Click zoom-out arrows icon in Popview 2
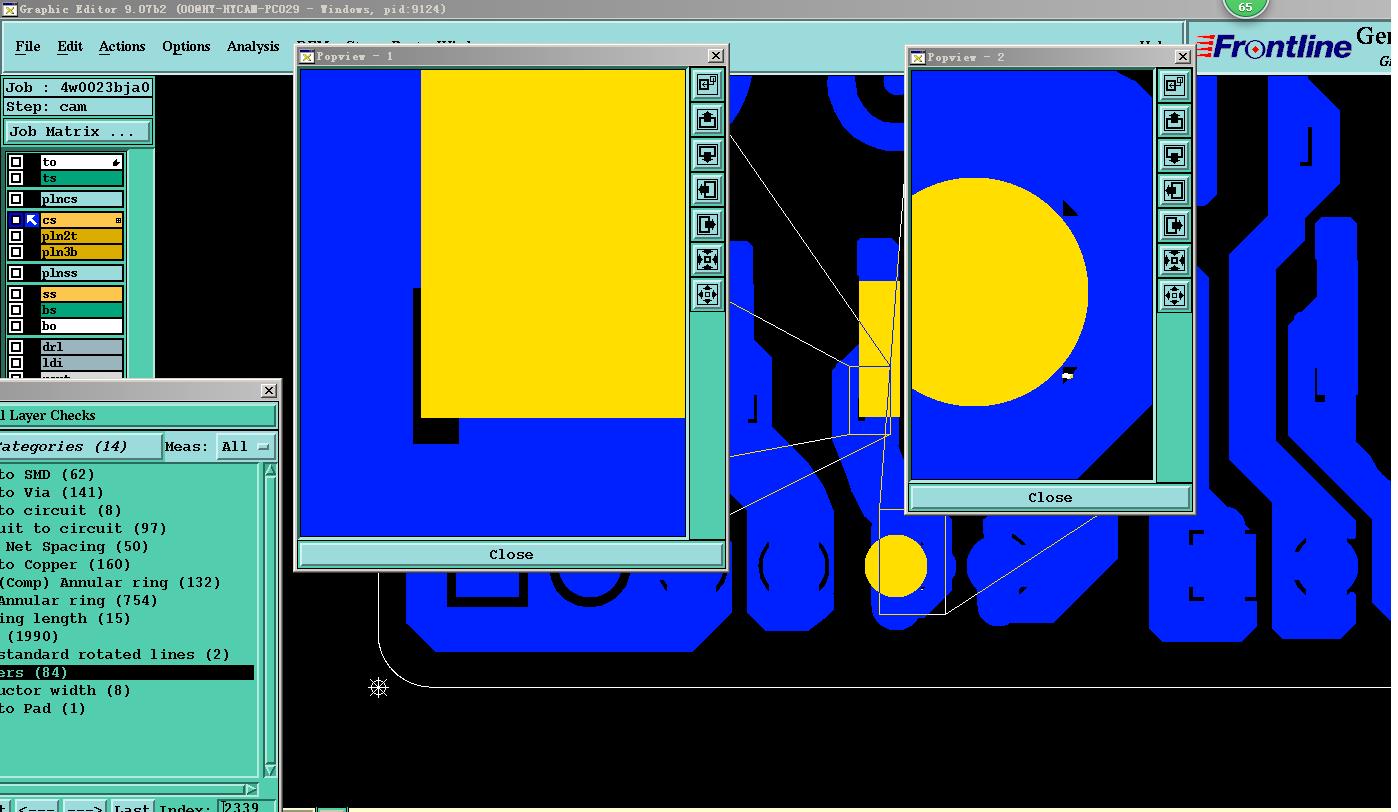 coord(1174,296)
